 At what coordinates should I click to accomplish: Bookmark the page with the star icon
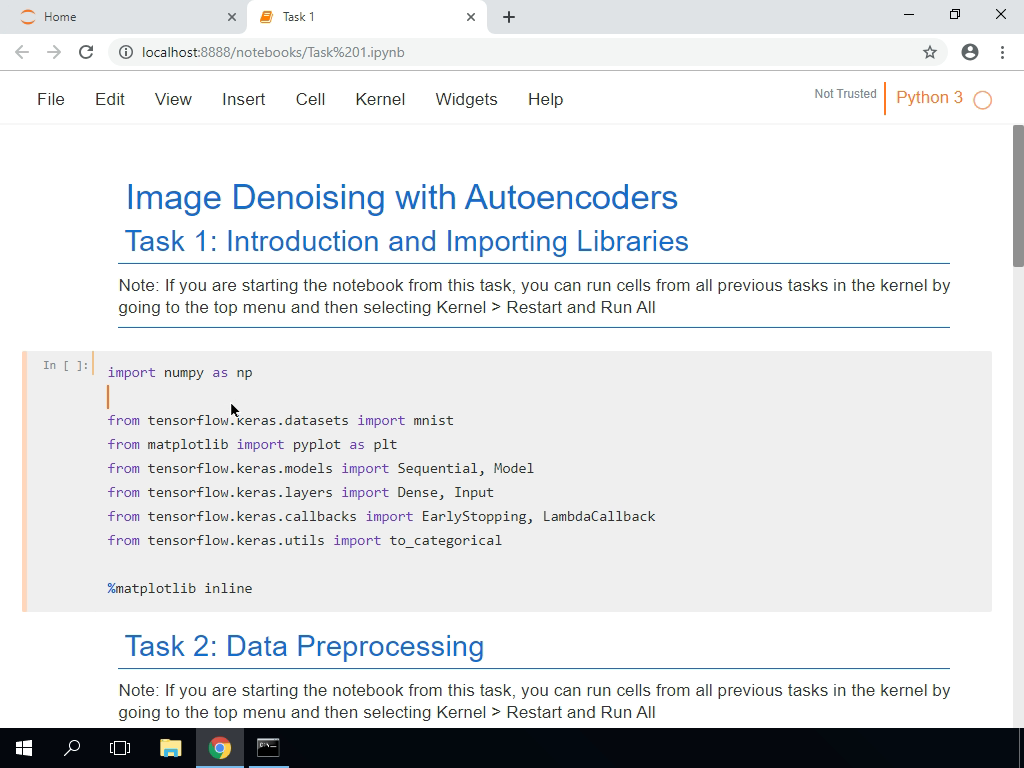(930, 52)
